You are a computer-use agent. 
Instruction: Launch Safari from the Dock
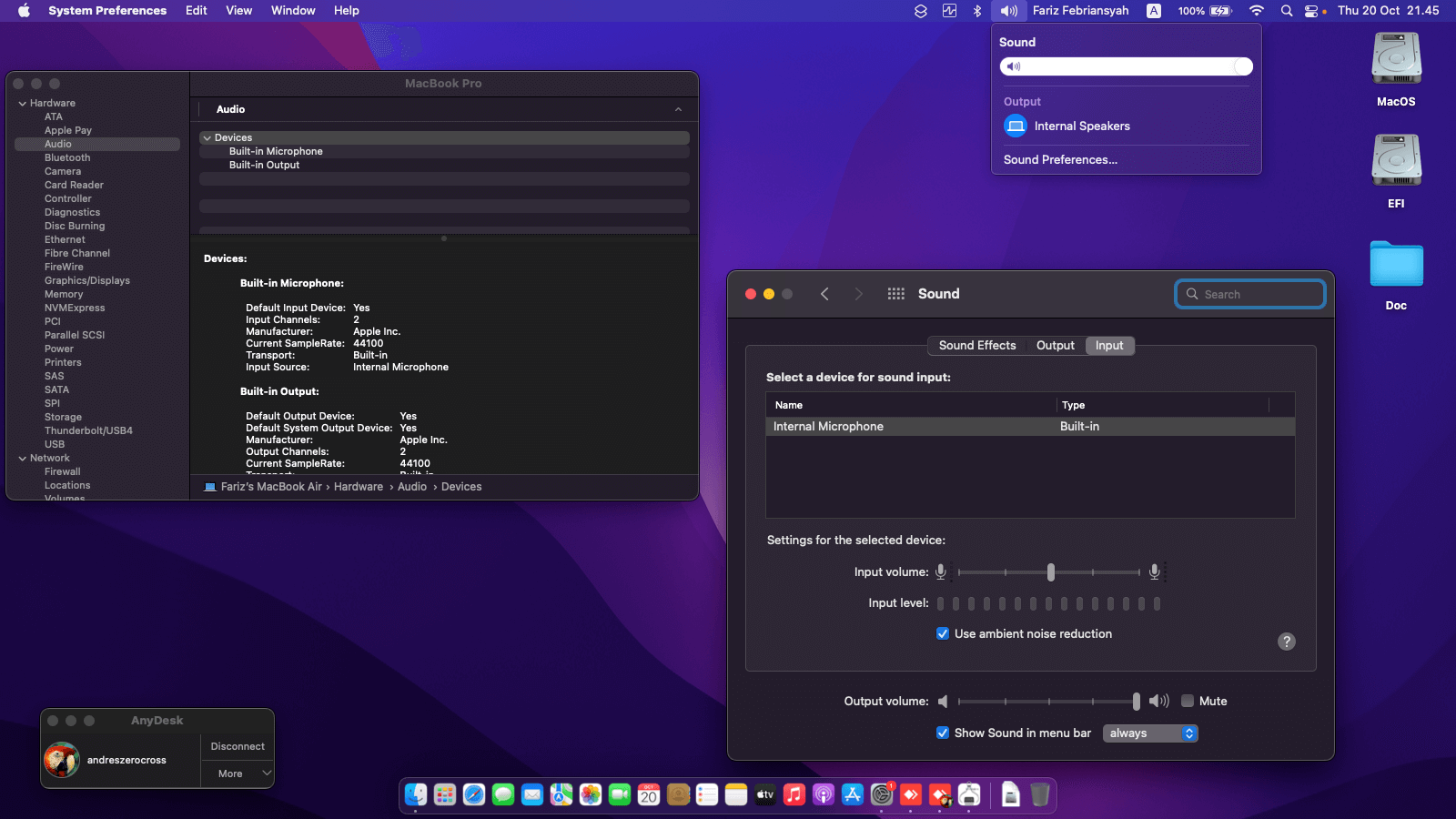474,794
